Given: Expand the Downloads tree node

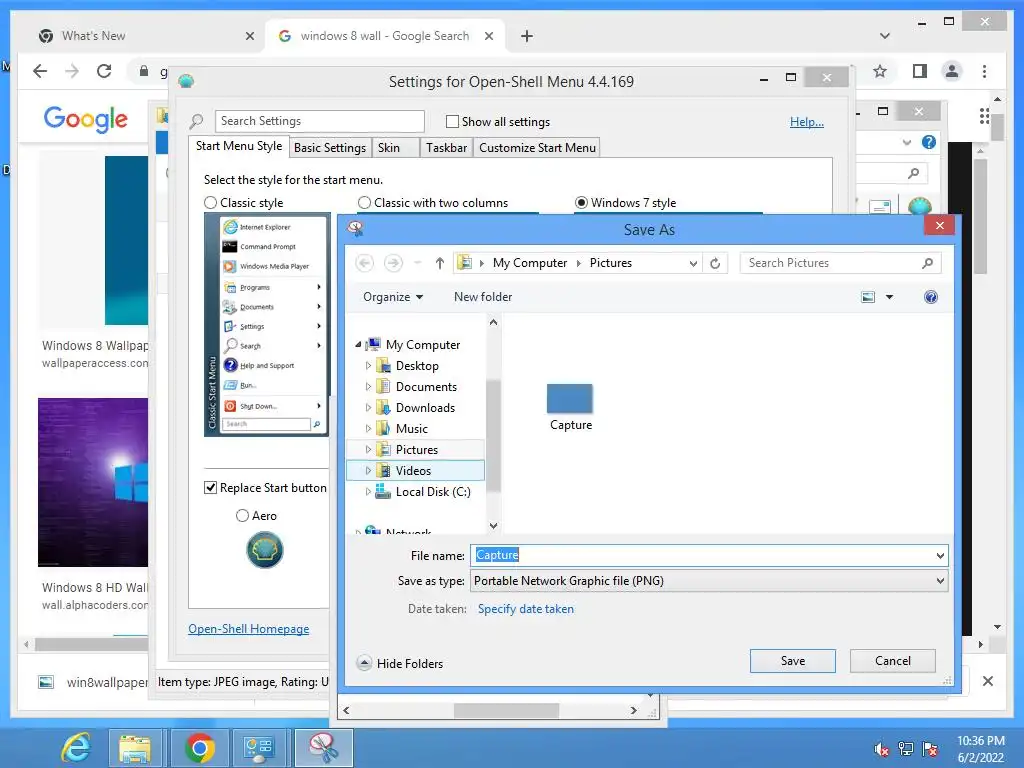Looking at the screenshot, I should pyautogui.click(x=368, y=408).
